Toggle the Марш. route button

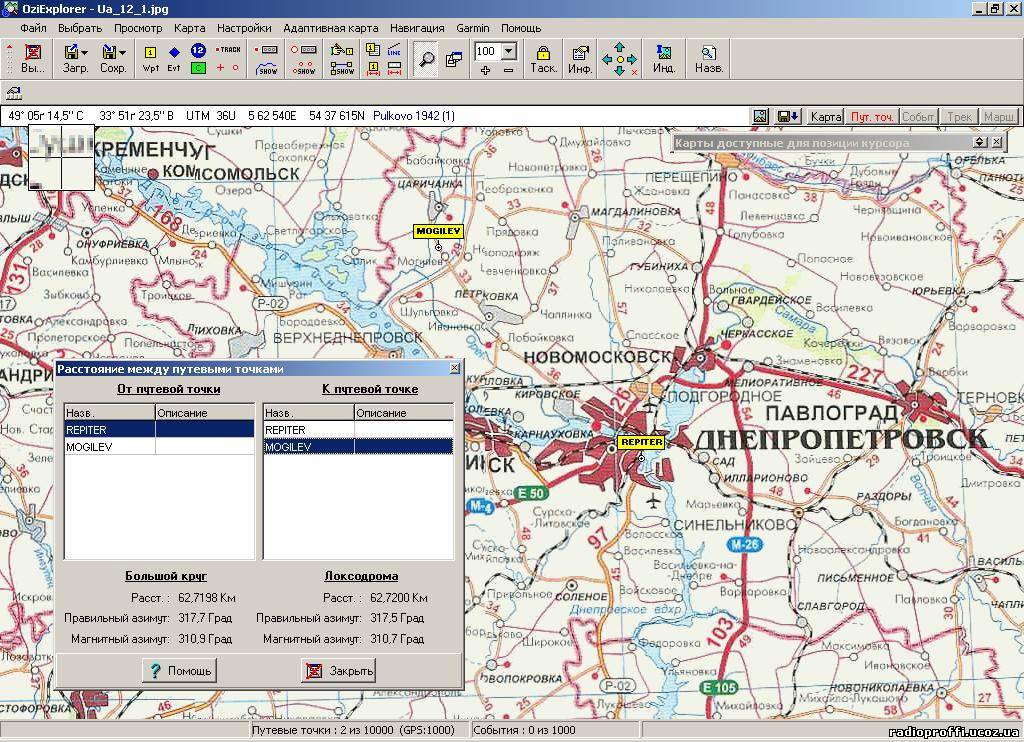pos(1000,117)
